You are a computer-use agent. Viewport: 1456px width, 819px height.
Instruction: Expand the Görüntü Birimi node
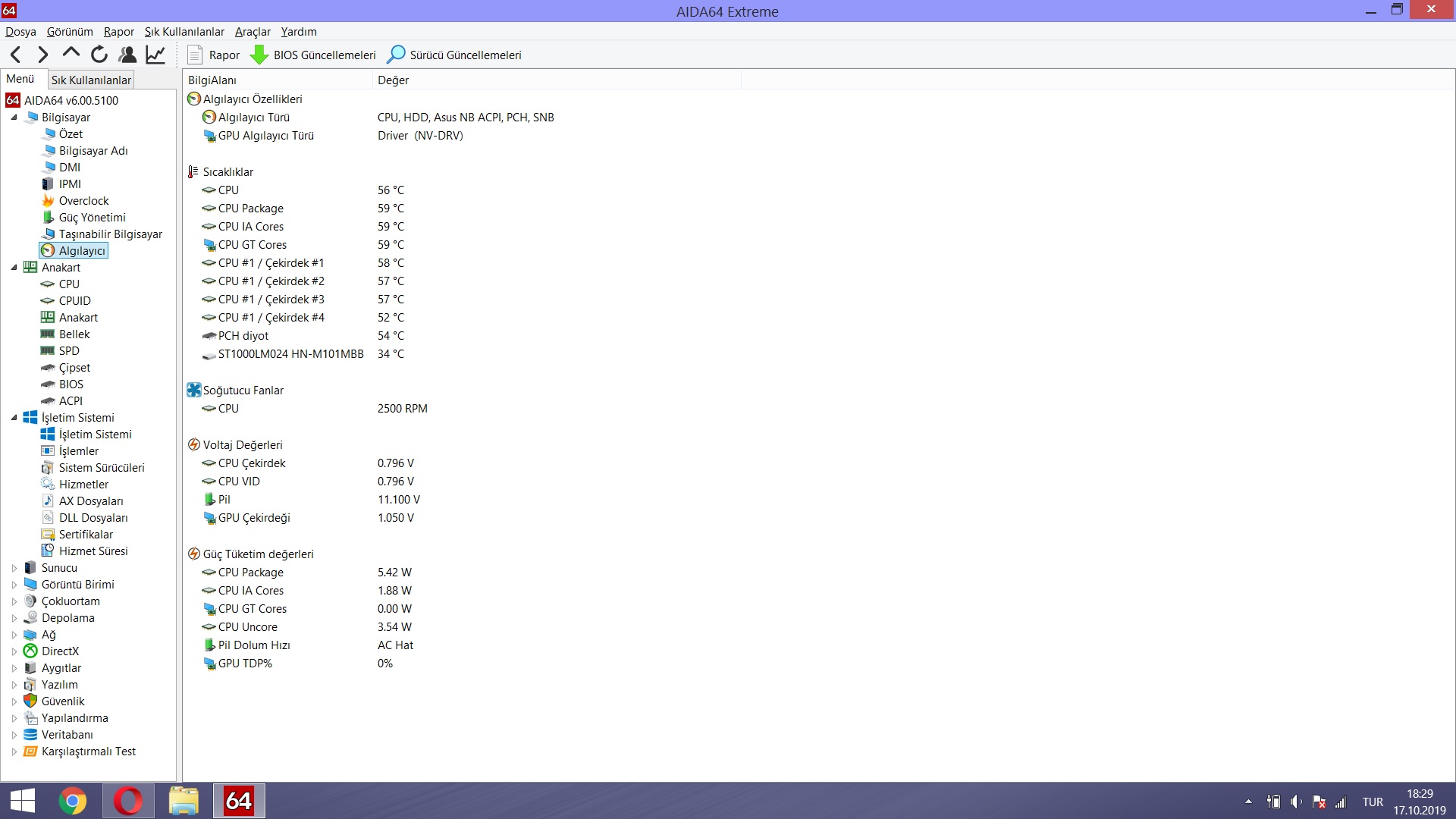pos(14,585)
